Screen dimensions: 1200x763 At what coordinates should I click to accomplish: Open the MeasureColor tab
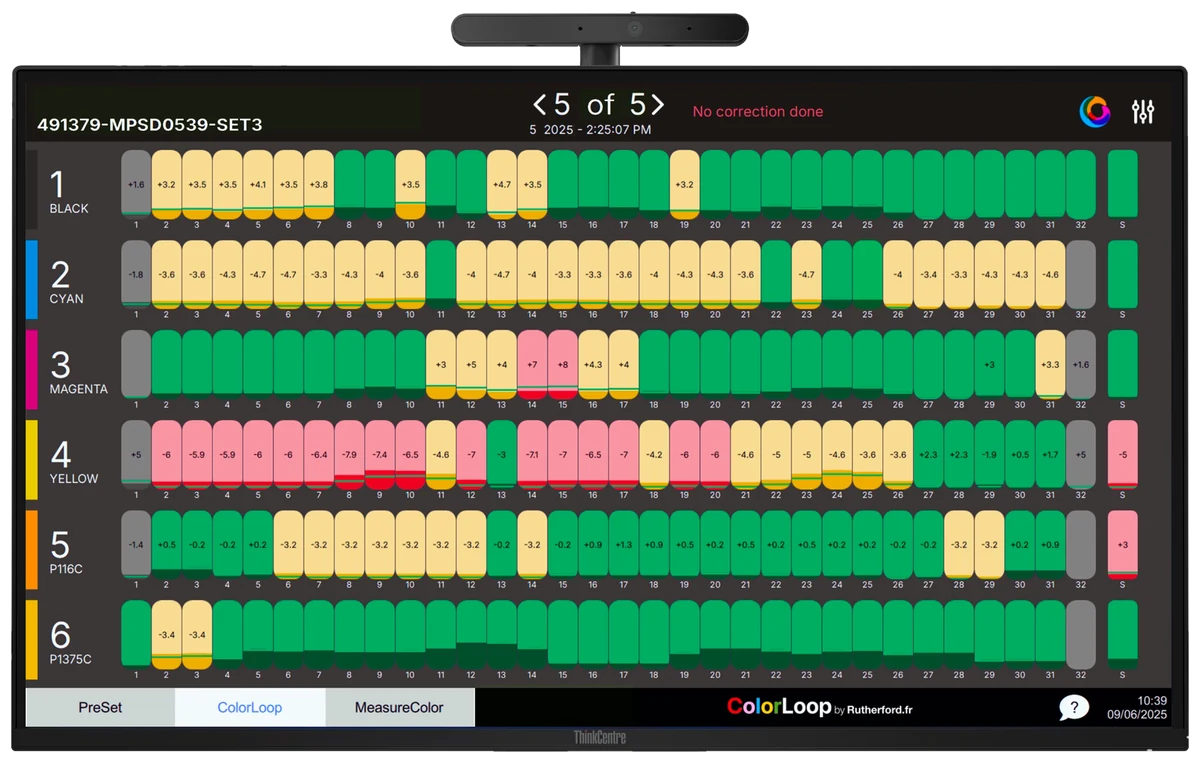(399, 707)
